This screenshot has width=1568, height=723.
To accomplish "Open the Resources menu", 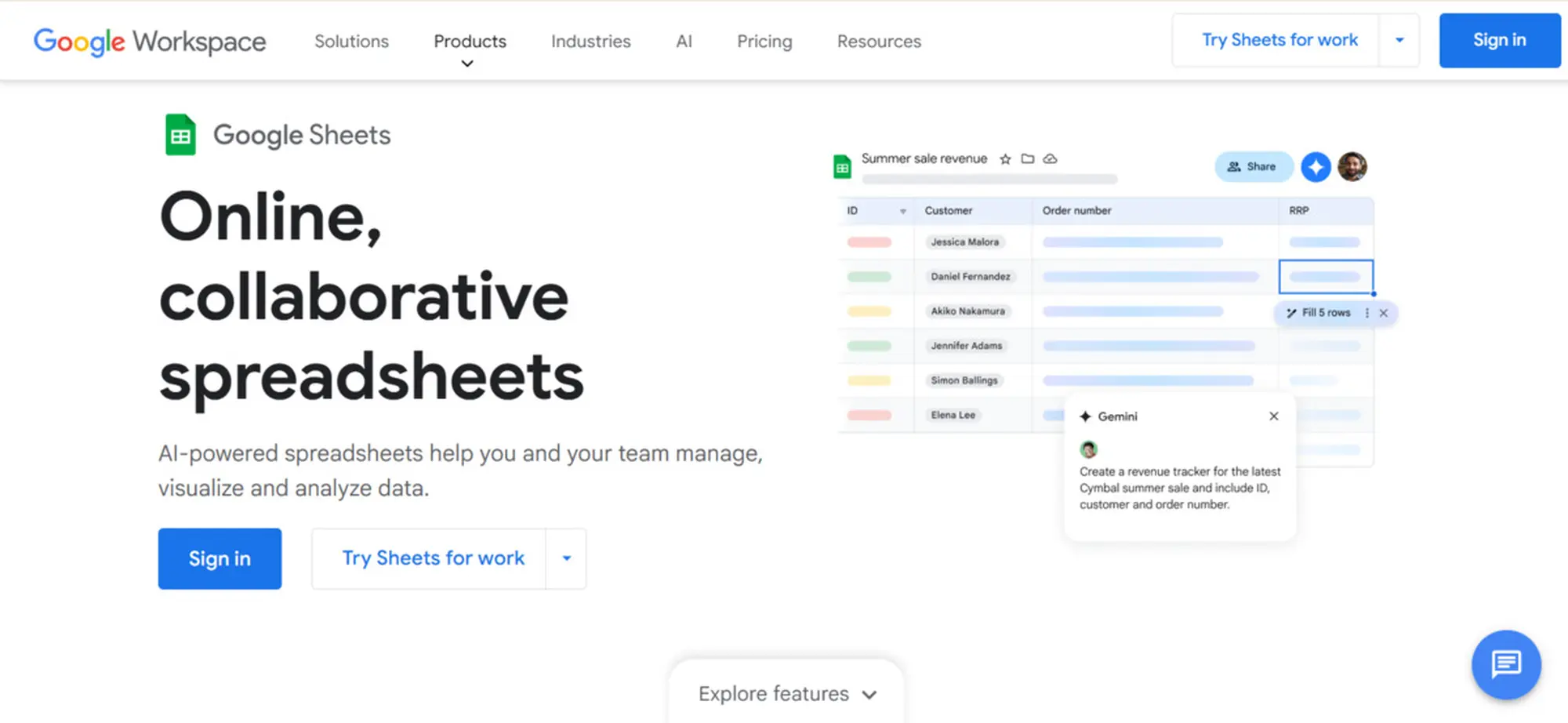I will coord(879,41).
